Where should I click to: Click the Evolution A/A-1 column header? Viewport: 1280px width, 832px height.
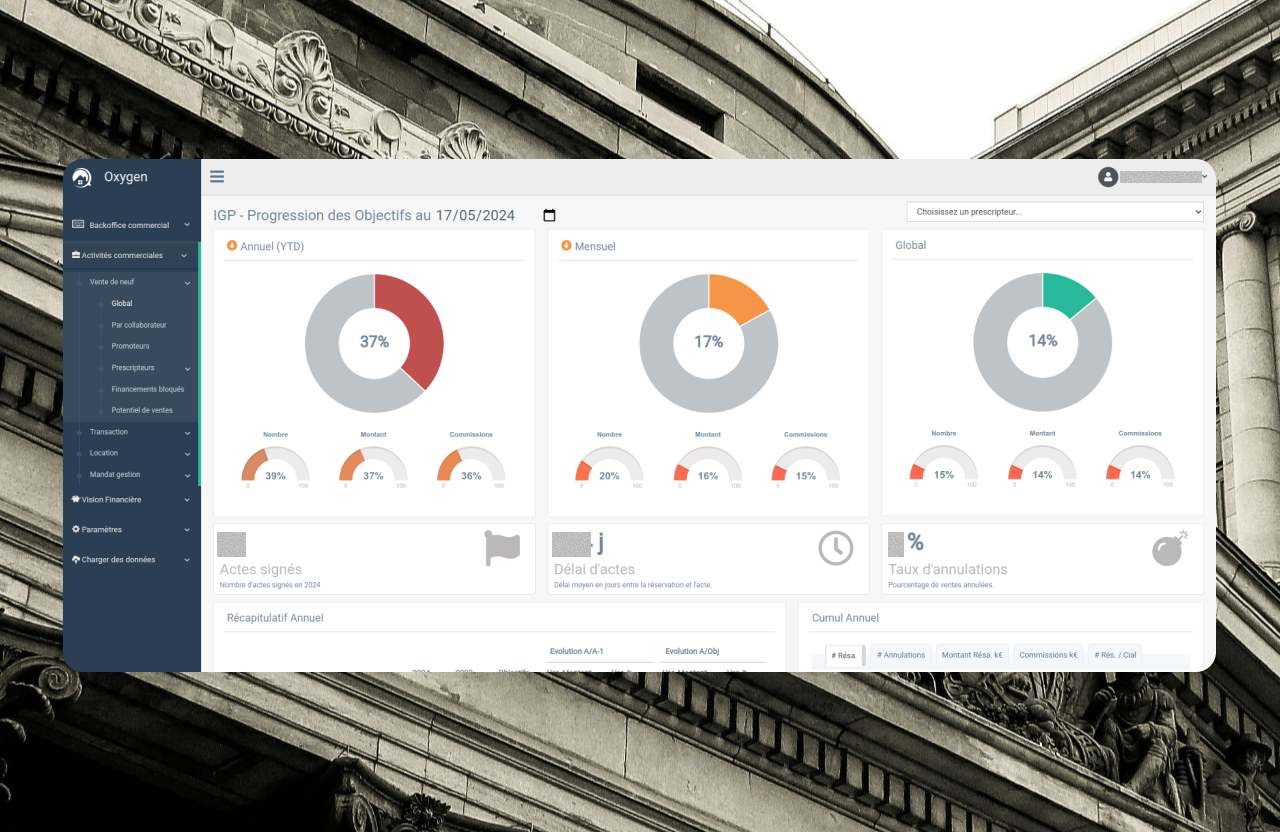(x=575, y=651)
